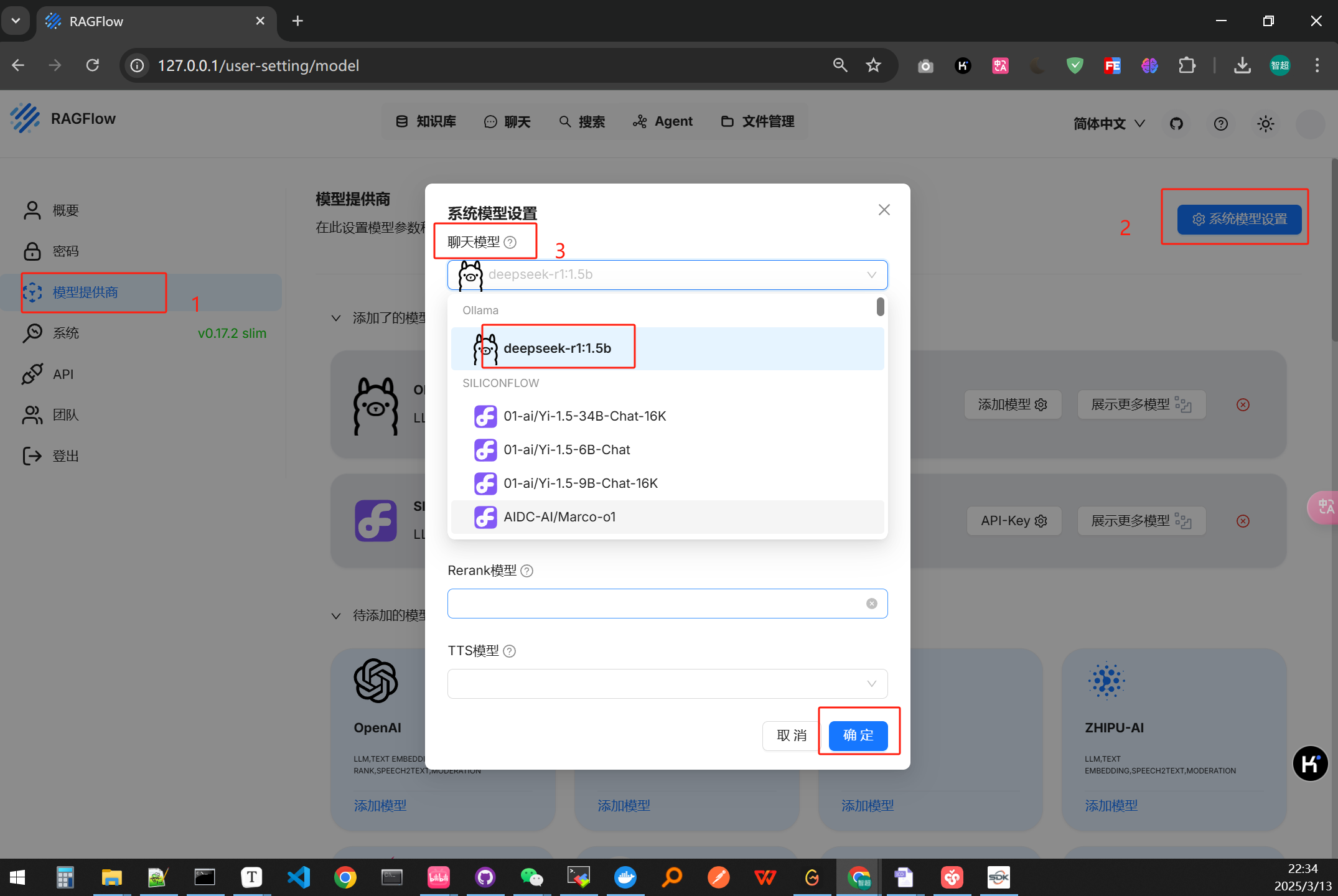Go to 知识库 tab in top navigation
This screenshot has width=1338, height=896.
click(426, 121)
